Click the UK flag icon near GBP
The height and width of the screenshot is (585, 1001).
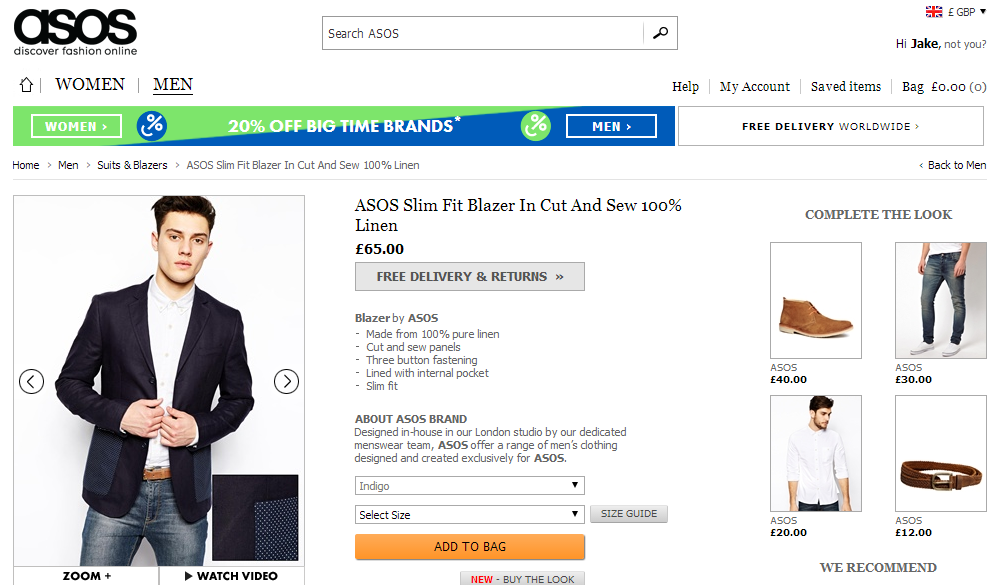coord(932,11)
